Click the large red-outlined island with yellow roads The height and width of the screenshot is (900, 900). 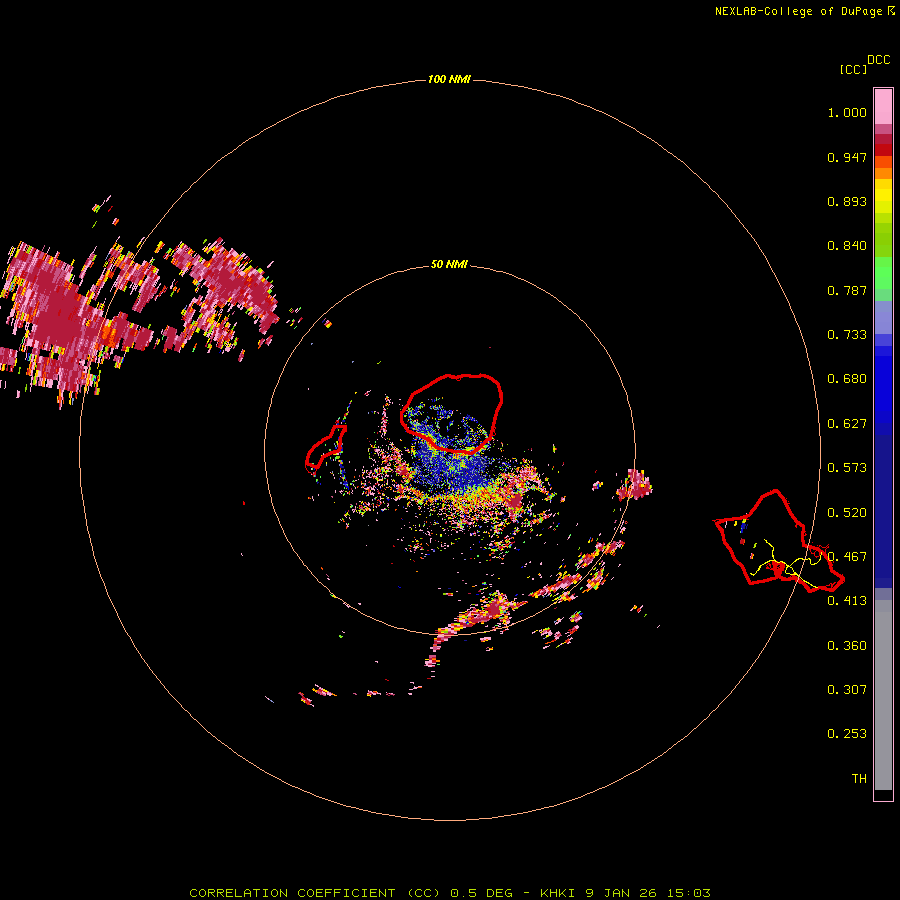(779, 541)
